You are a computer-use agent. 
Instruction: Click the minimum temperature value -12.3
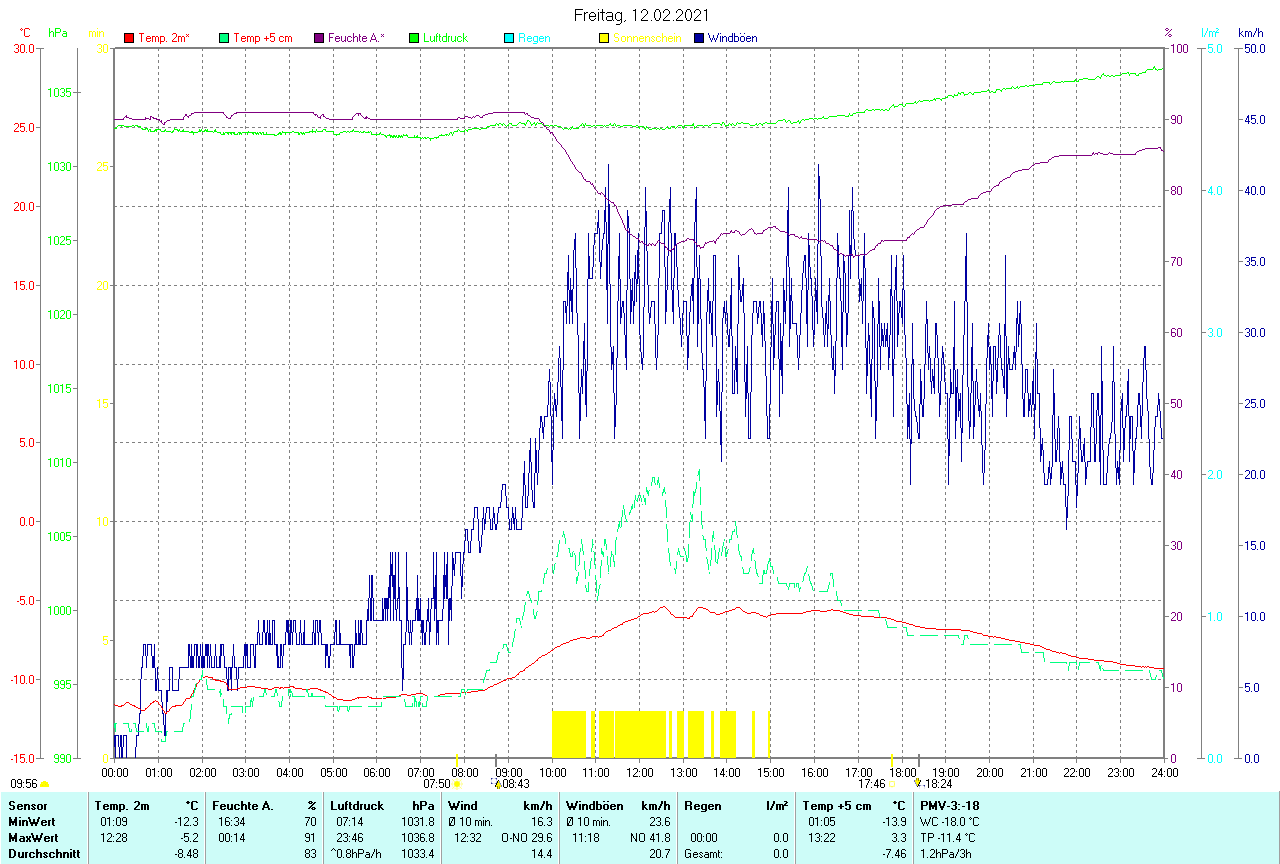pyautogui.click(x=185, y=822)
